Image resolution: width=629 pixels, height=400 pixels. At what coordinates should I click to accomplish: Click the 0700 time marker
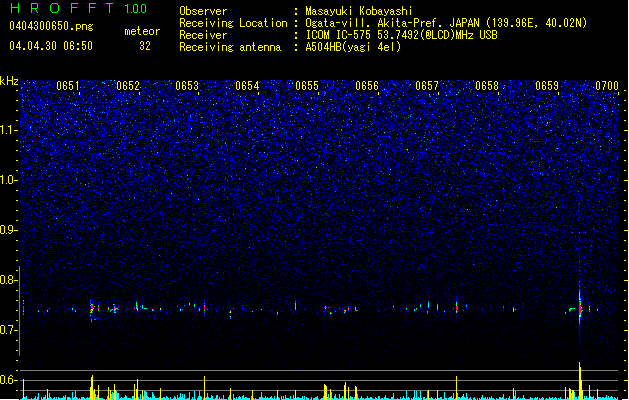tap(607, 86)
